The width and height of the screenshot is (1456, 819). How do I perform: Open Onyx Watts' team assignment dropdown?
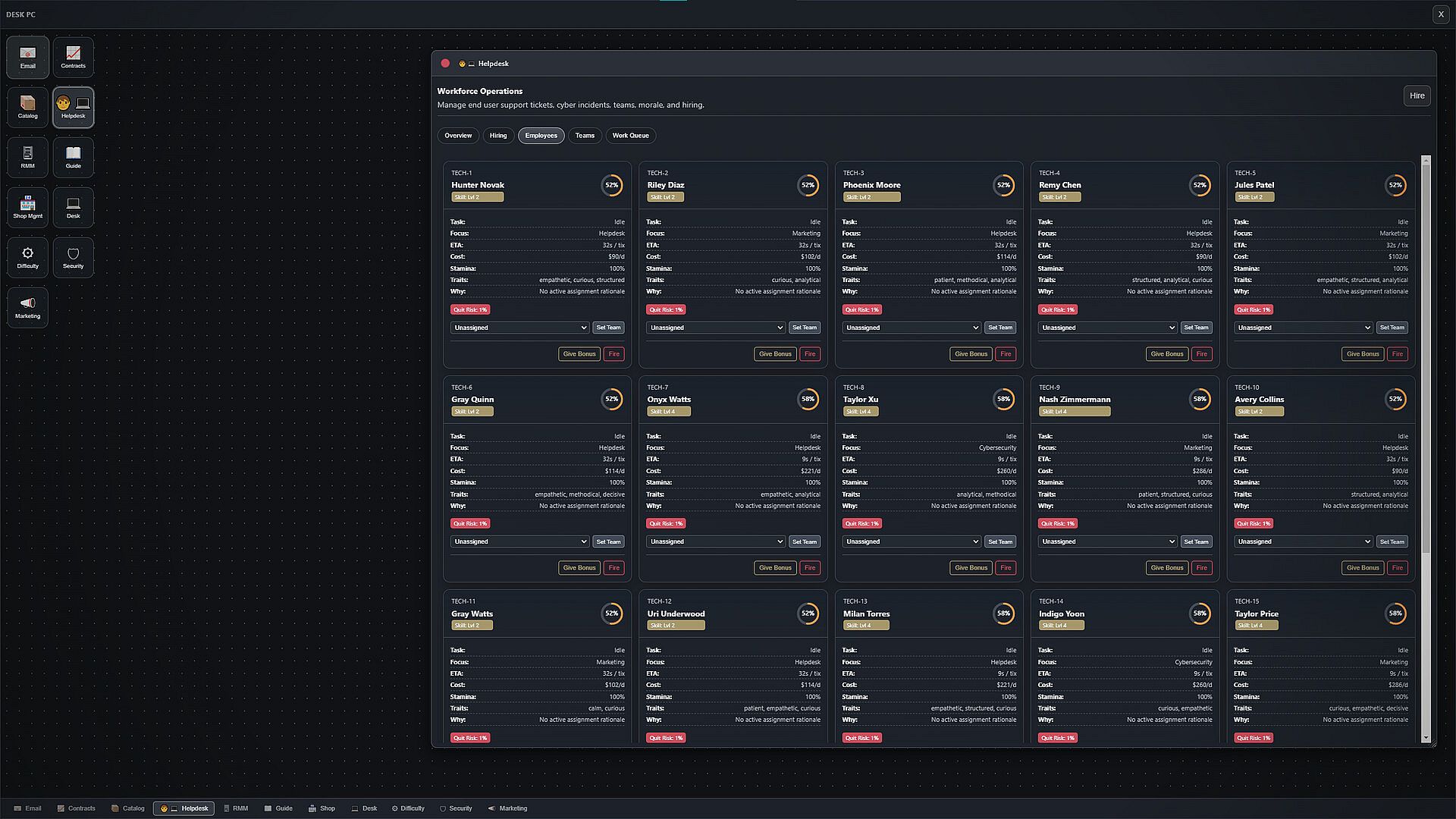click(x=715, y=541)
